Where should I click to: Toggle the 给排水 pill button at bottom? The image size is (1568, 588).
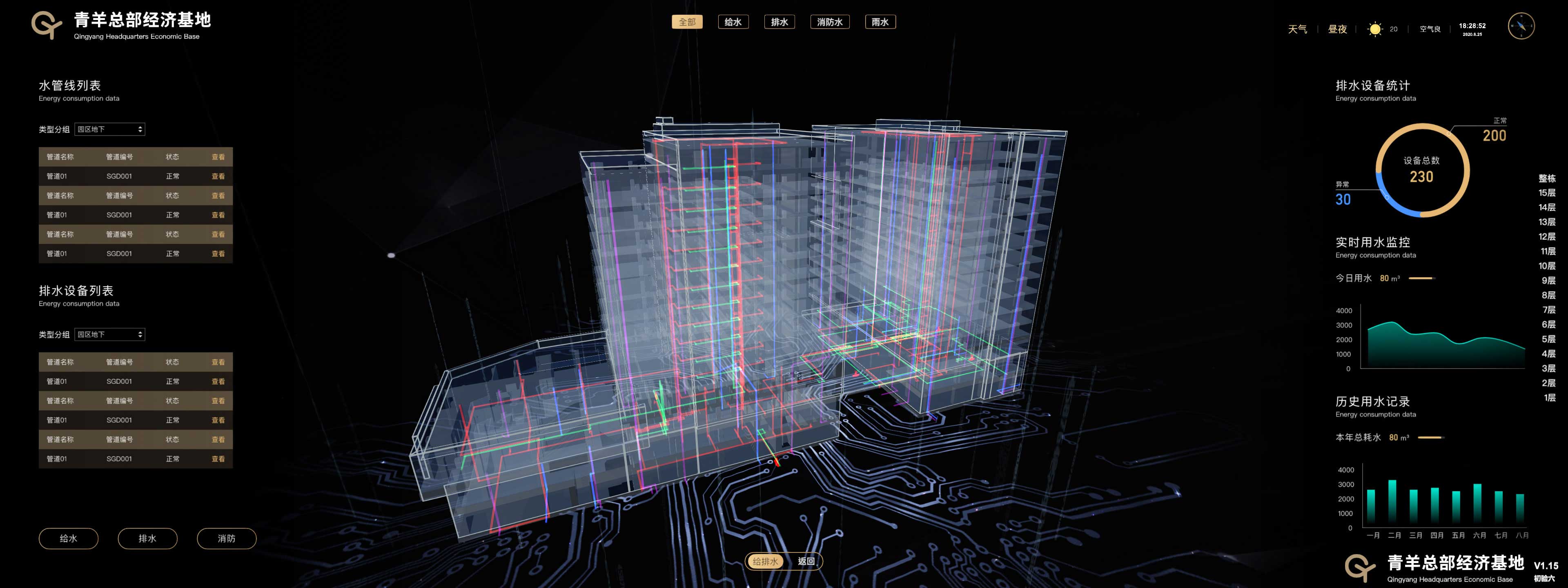(765, 561)
